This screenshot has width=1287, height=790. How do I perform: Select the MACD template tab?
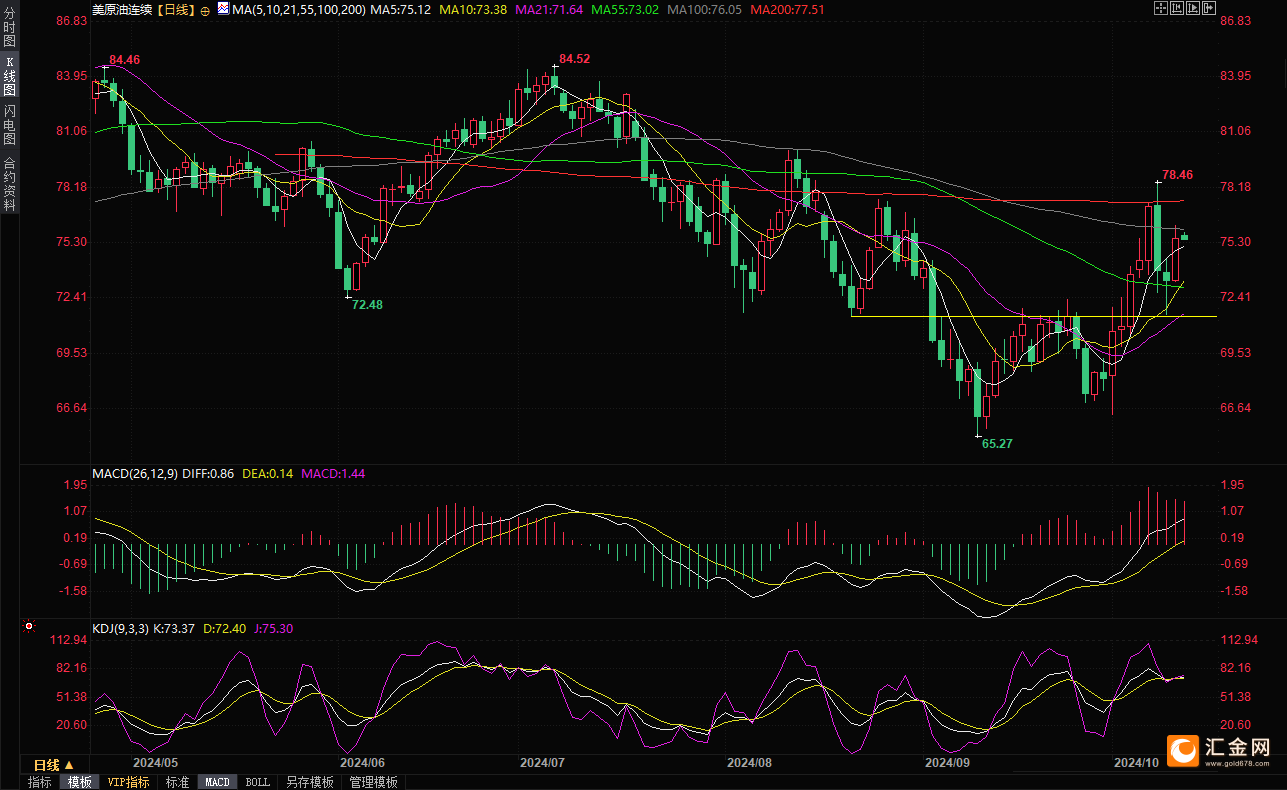[217, 782]
